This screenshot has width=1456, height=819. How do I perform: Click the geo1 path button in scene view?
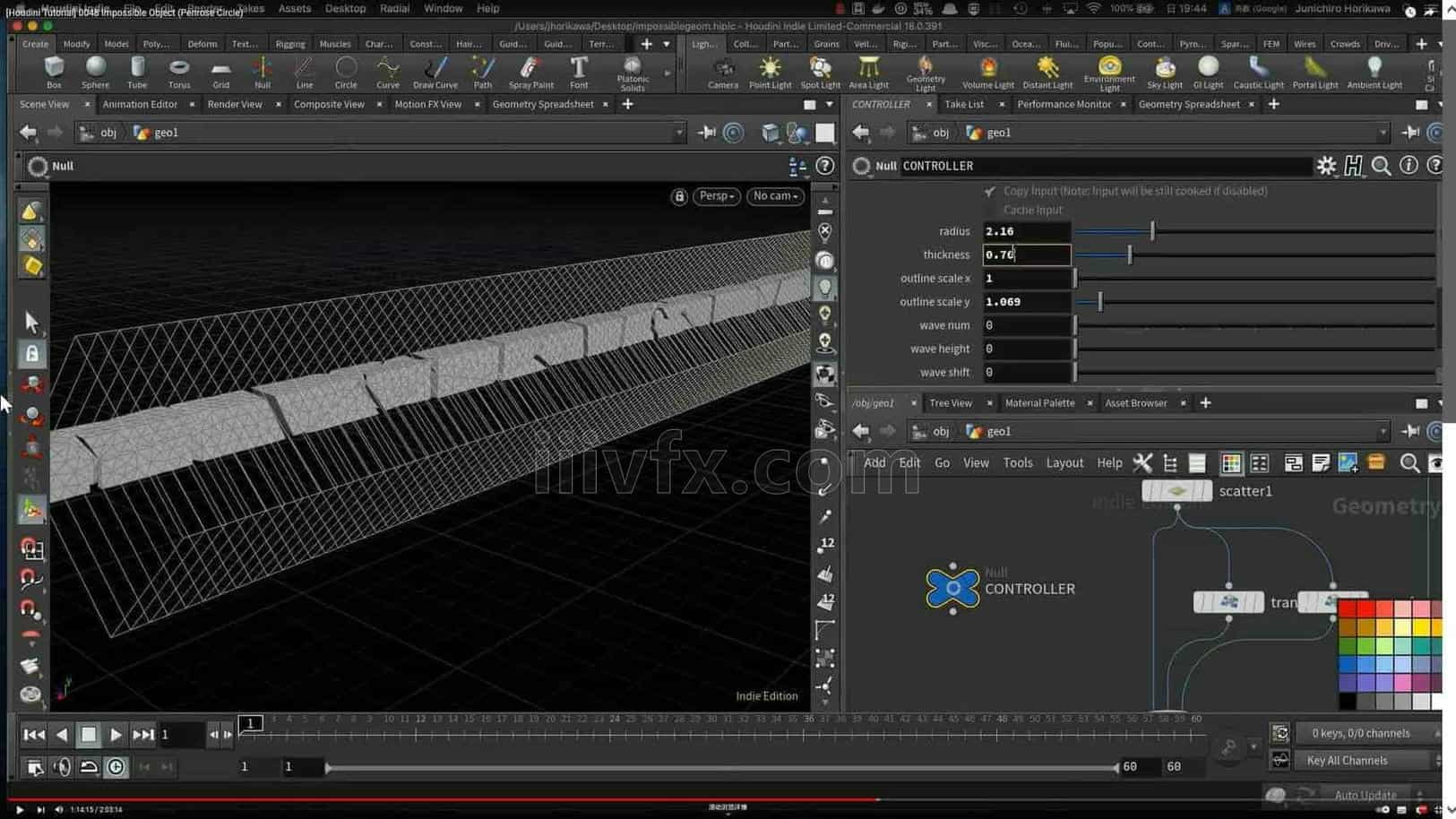click(156, 133)
